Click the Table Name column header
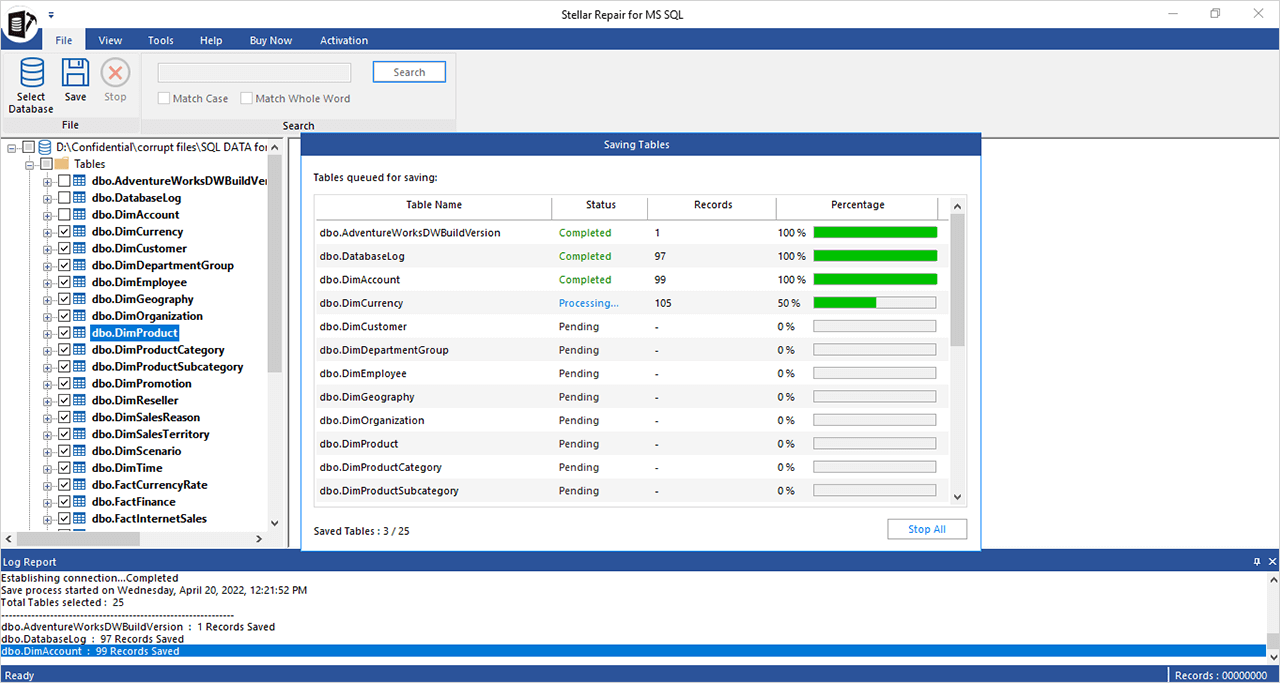 tap(434, 205)
